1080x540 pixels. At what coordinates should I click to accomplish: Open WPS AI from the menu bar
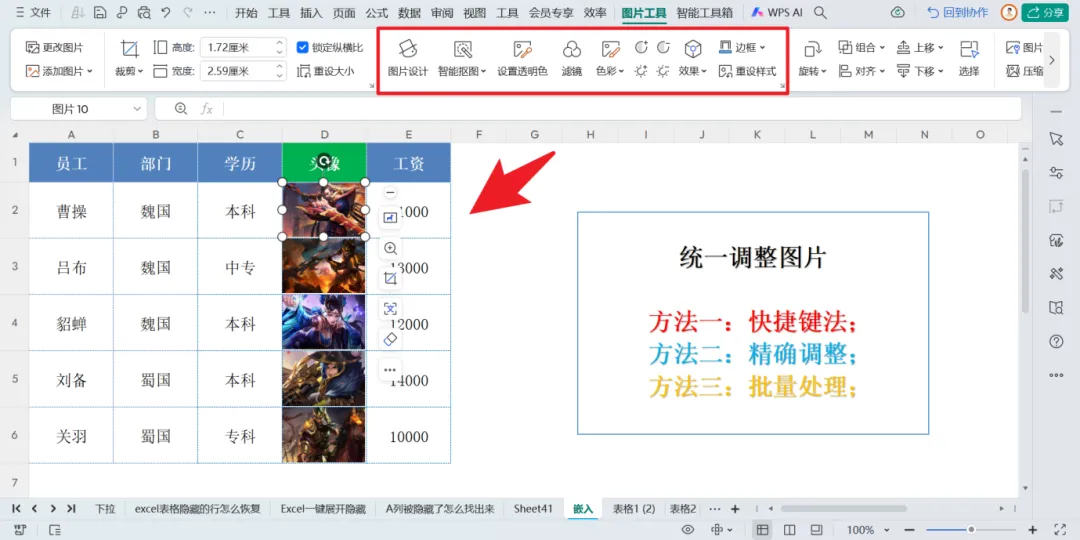pos(776,12)
